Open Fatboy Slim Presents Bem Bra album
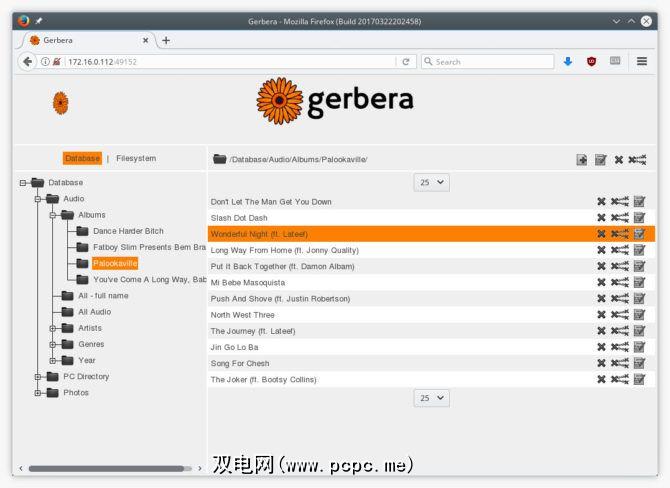This screenshot has width=670, height=488. click(x=150, y=247)
